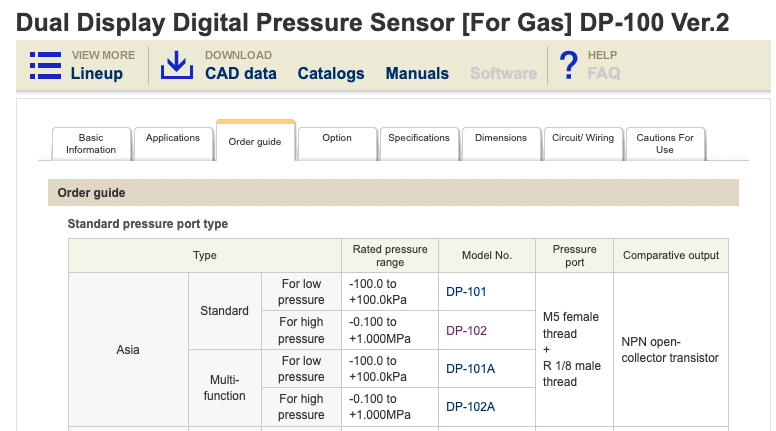Click the help question mark icon
The width and height of the screenshot is (776, 431).
pos(568,65)
